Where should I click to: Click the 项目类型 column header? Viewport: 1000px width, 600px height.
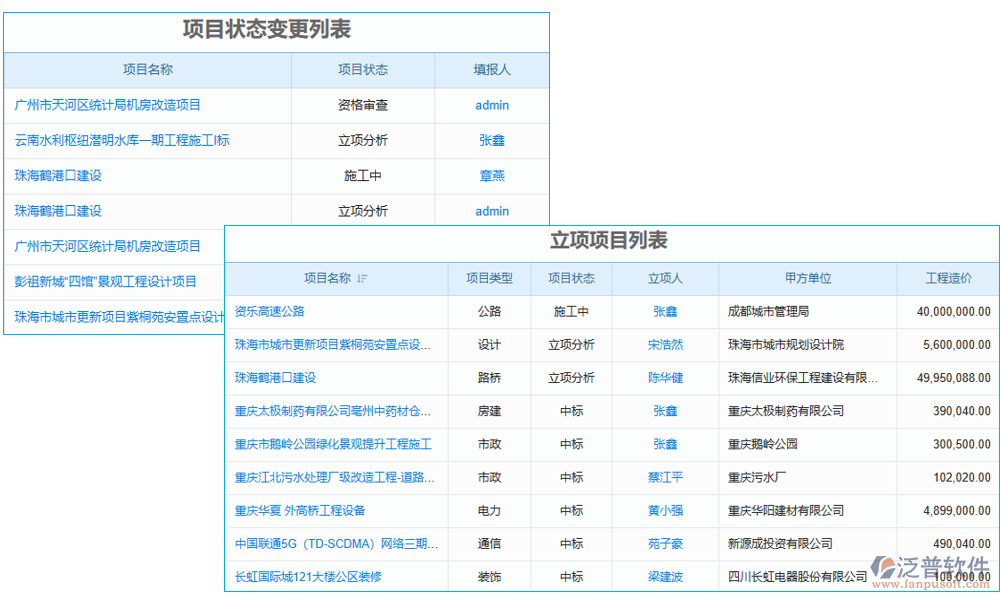click(x=489, y=279)
